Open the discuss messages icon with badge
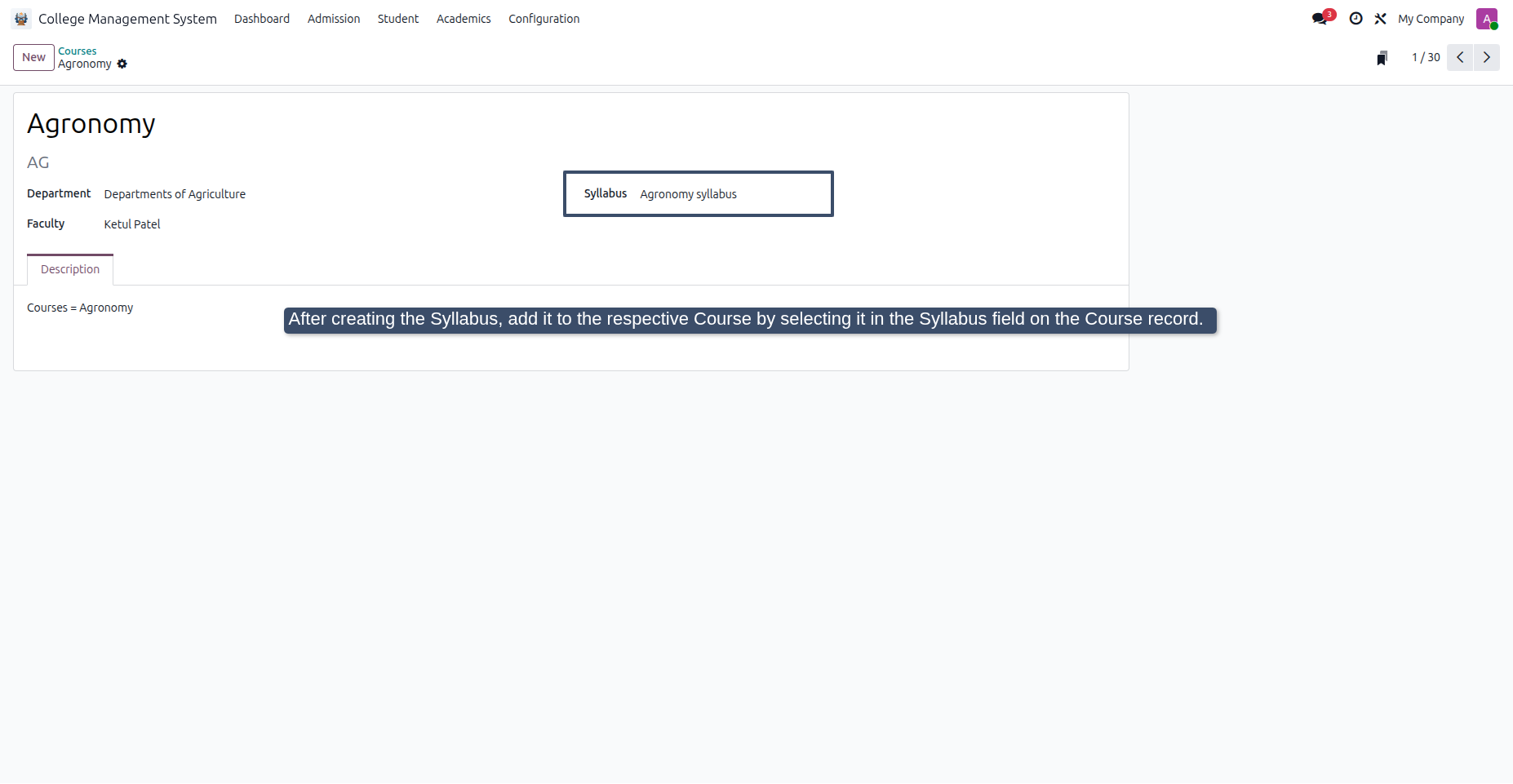The height and width of the screenshot is (784, 1513). [x=1323, y=18]
